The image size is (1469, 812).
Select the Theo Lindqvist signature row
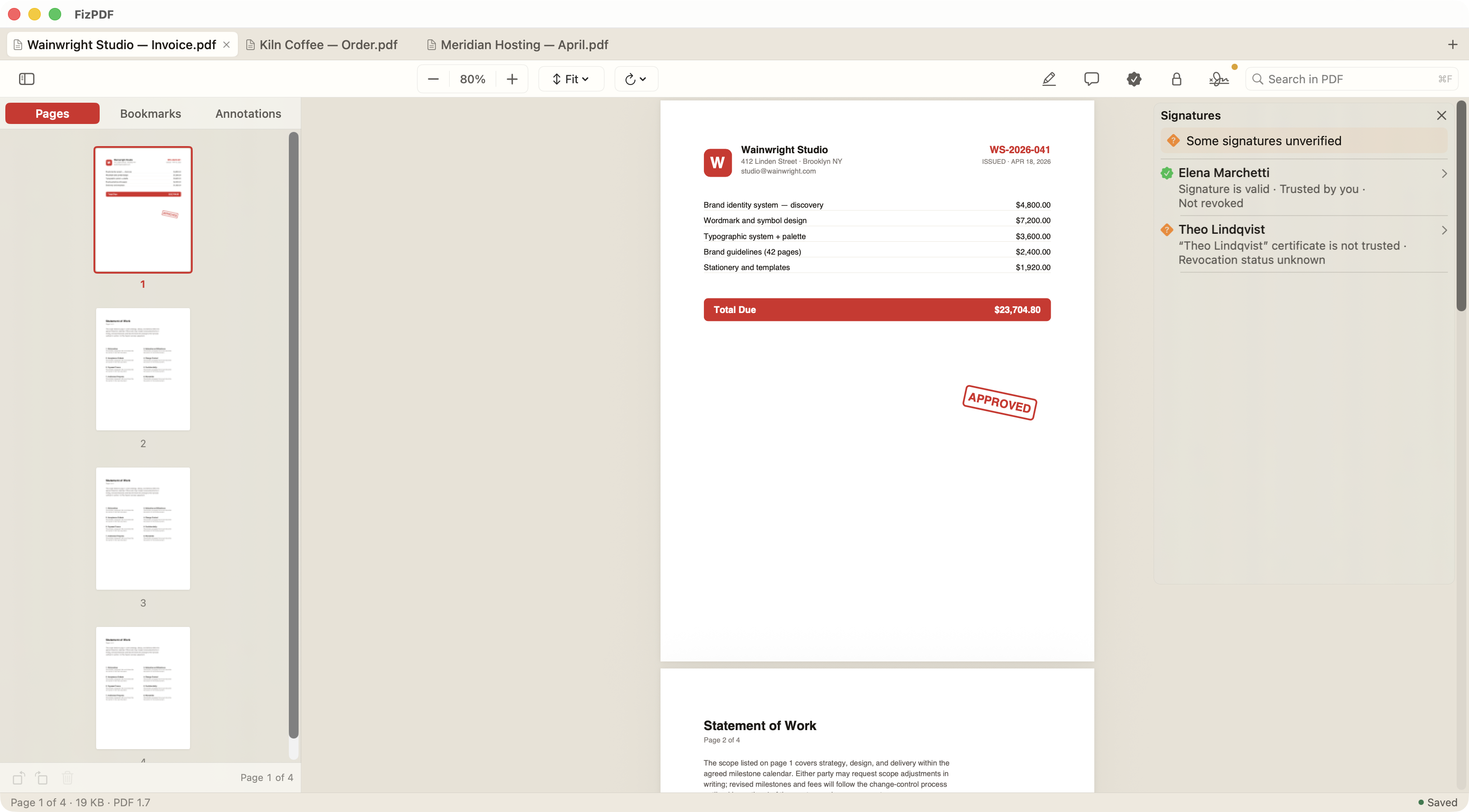coord(1304,244)
